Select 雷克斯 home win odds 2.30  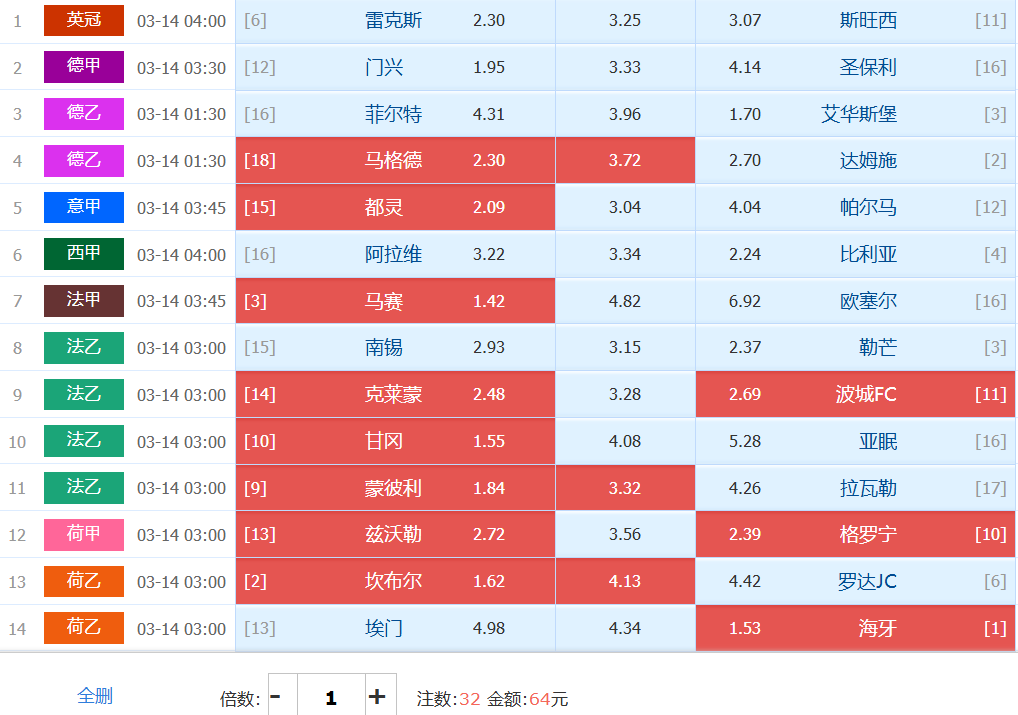pos(395,21)
